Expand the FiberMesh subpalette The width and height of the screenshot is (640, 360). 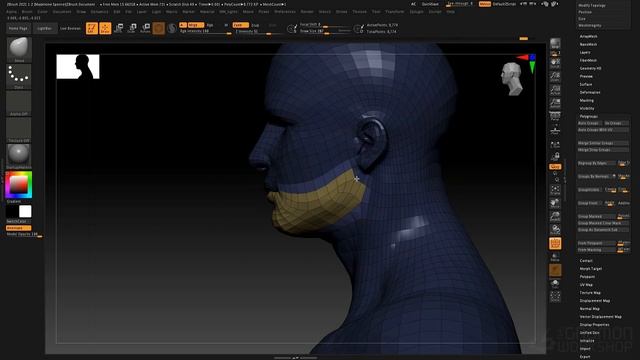[588, 60]
